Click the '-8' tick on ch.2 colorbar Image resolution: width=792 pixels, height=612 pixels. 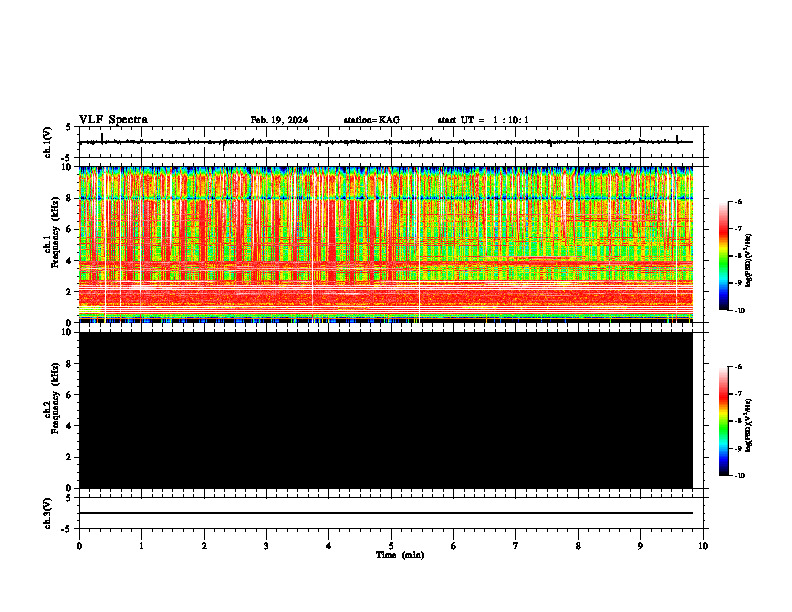click(x=738, y=421)
